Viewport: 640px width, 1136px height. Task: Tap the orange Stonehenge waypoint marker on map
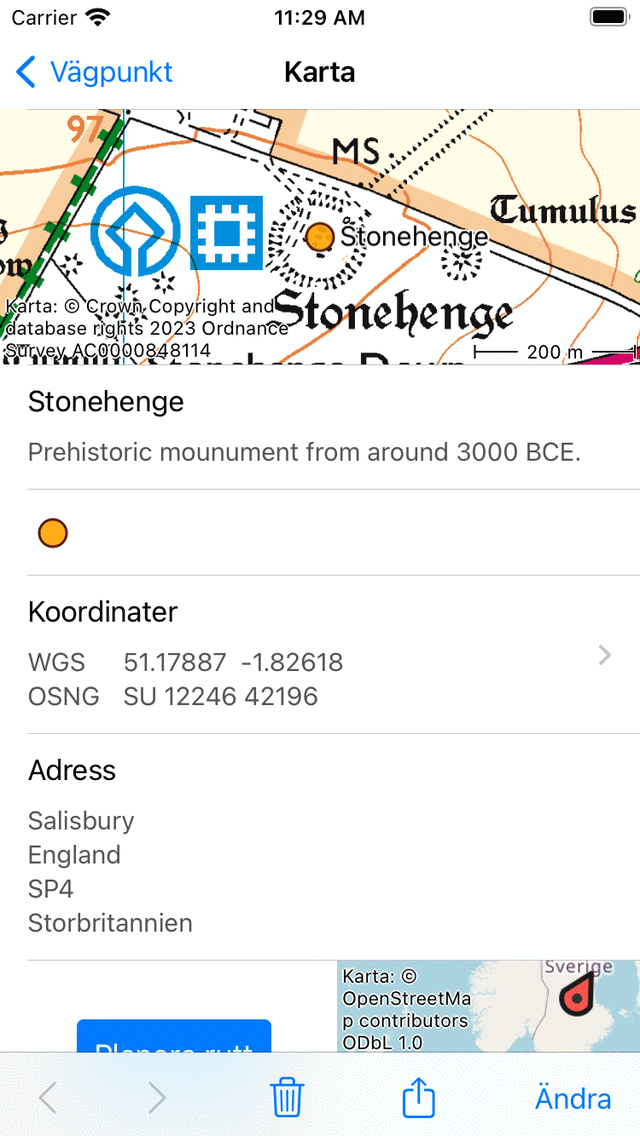[319, 237]
